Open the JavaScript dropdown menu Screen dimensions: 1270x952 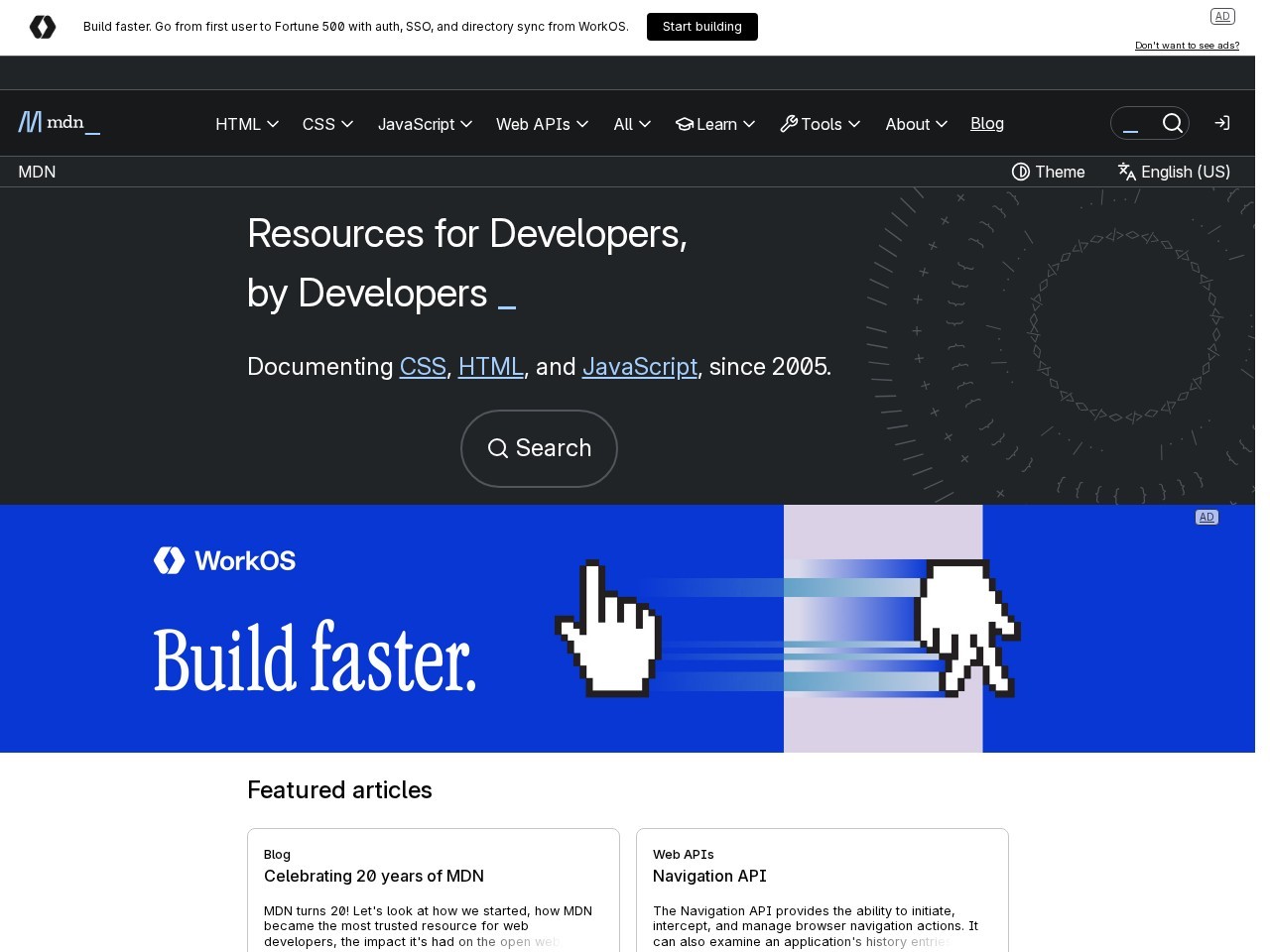click(x=425, y=124)
